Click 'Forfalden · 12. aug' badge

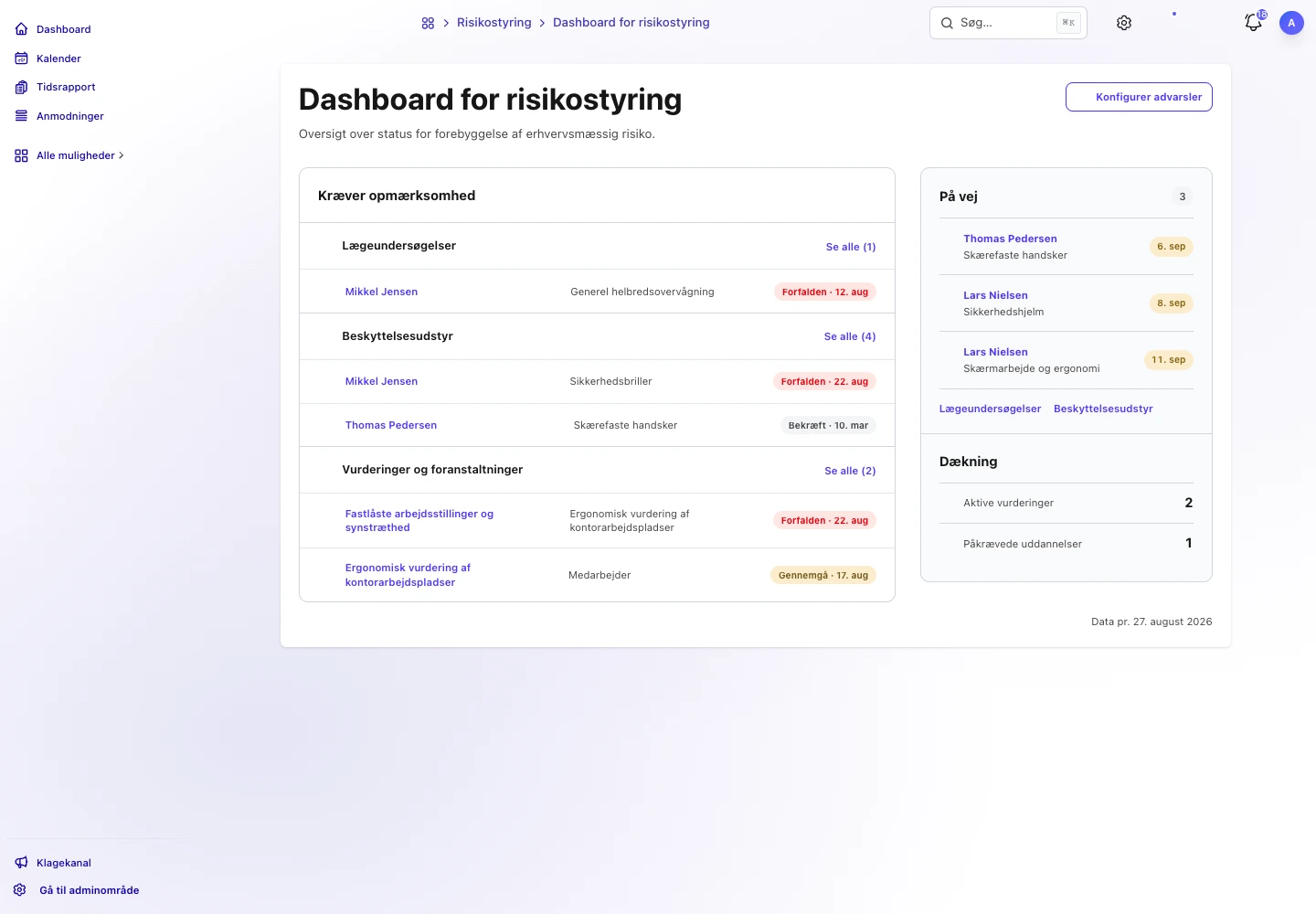point(825,292)
